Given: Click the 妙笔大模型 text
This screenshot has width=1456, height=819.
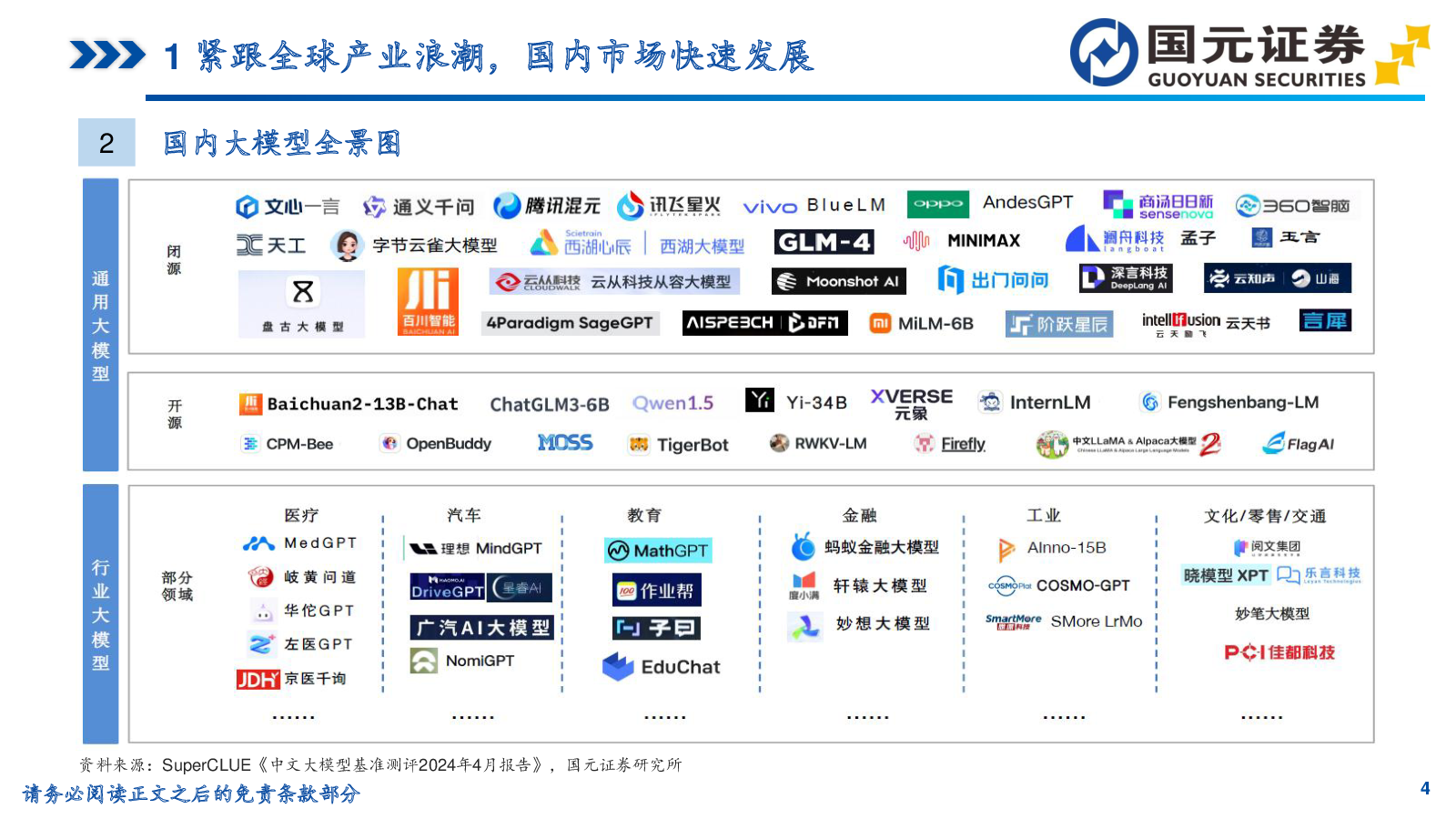Looking at the screenshot, I should [1272, 613].
